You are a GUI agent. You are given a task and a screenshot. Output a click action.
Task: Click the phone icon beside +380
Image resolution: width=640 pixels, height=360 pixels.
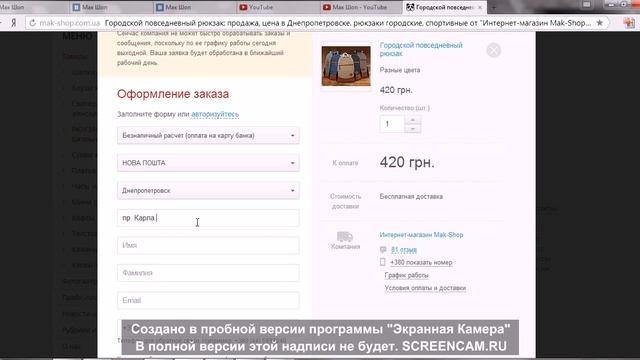pos(382,262)
